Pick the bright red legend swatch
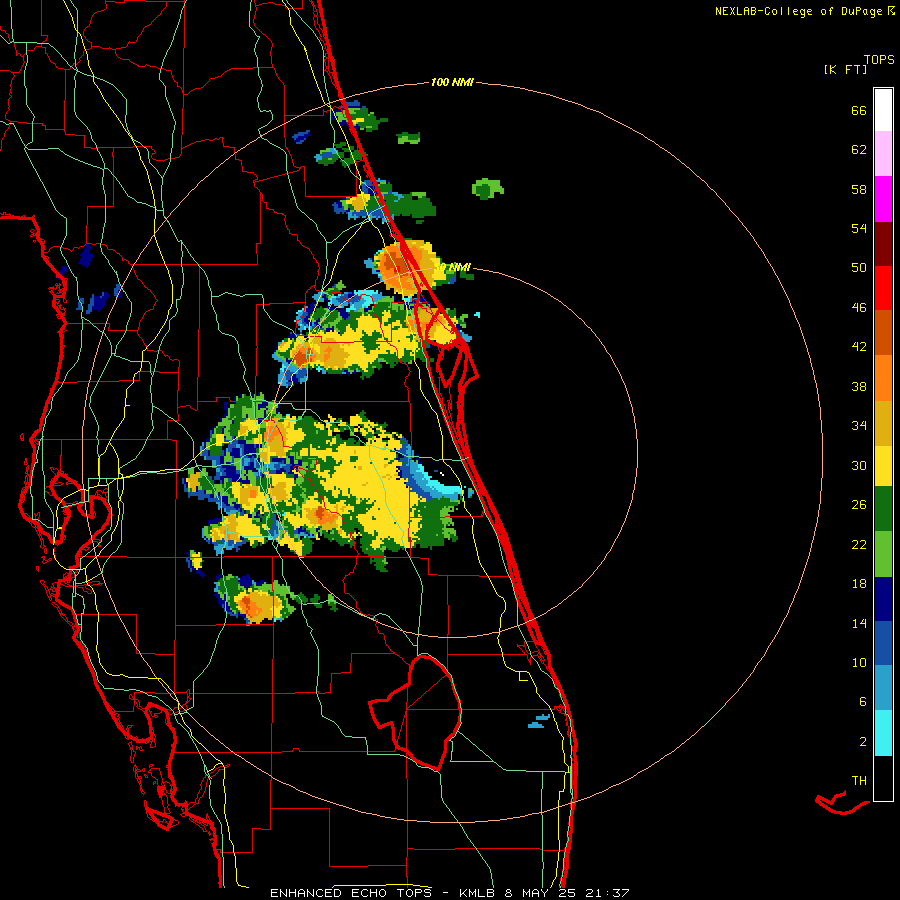Viewport: 900px width, 900px height. [x=883, y=288]
